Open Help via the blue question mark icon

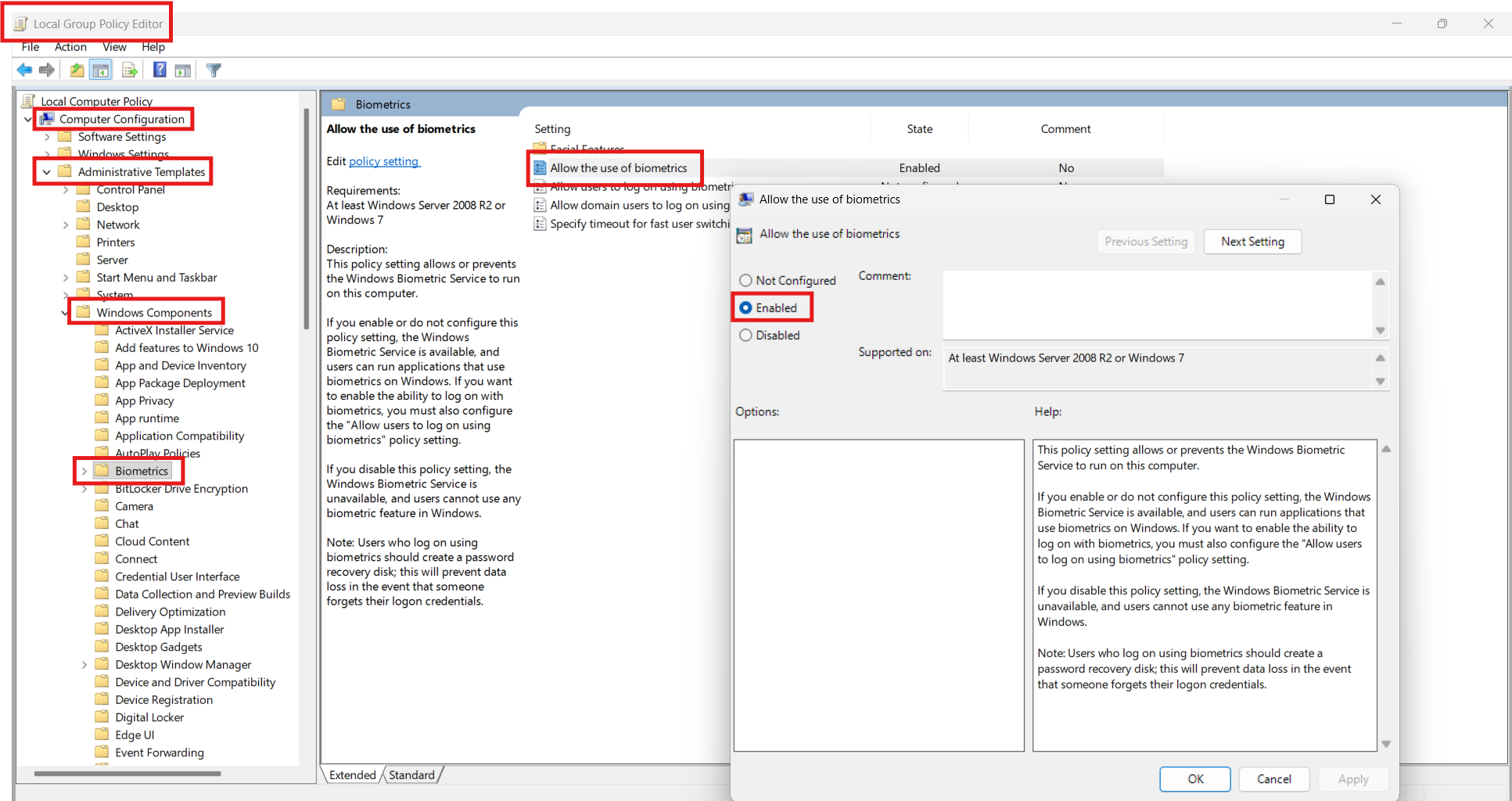[x=160, y=70]
